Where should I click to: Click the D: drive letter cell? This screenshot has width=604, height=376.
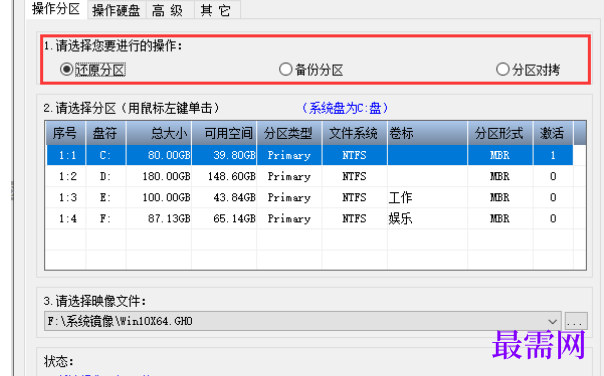[106, 176]
